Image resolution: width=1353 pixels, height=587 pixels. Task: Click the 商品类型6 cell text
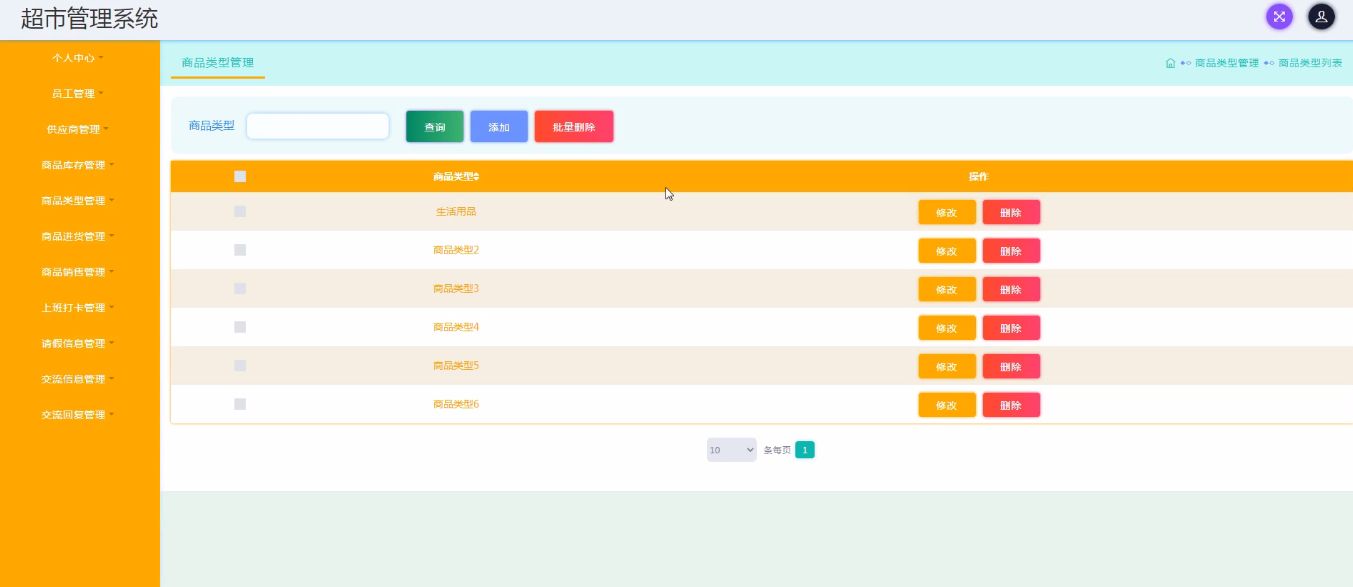[x=456, y=404]
